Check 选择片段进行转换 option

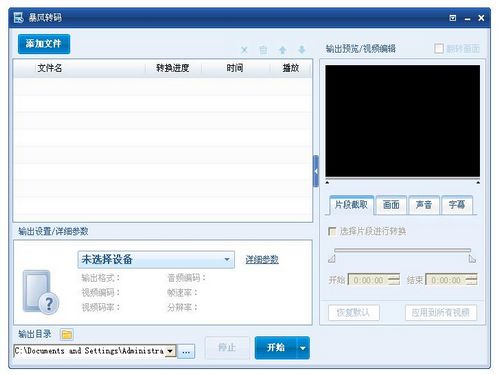[x=332, y=231]
